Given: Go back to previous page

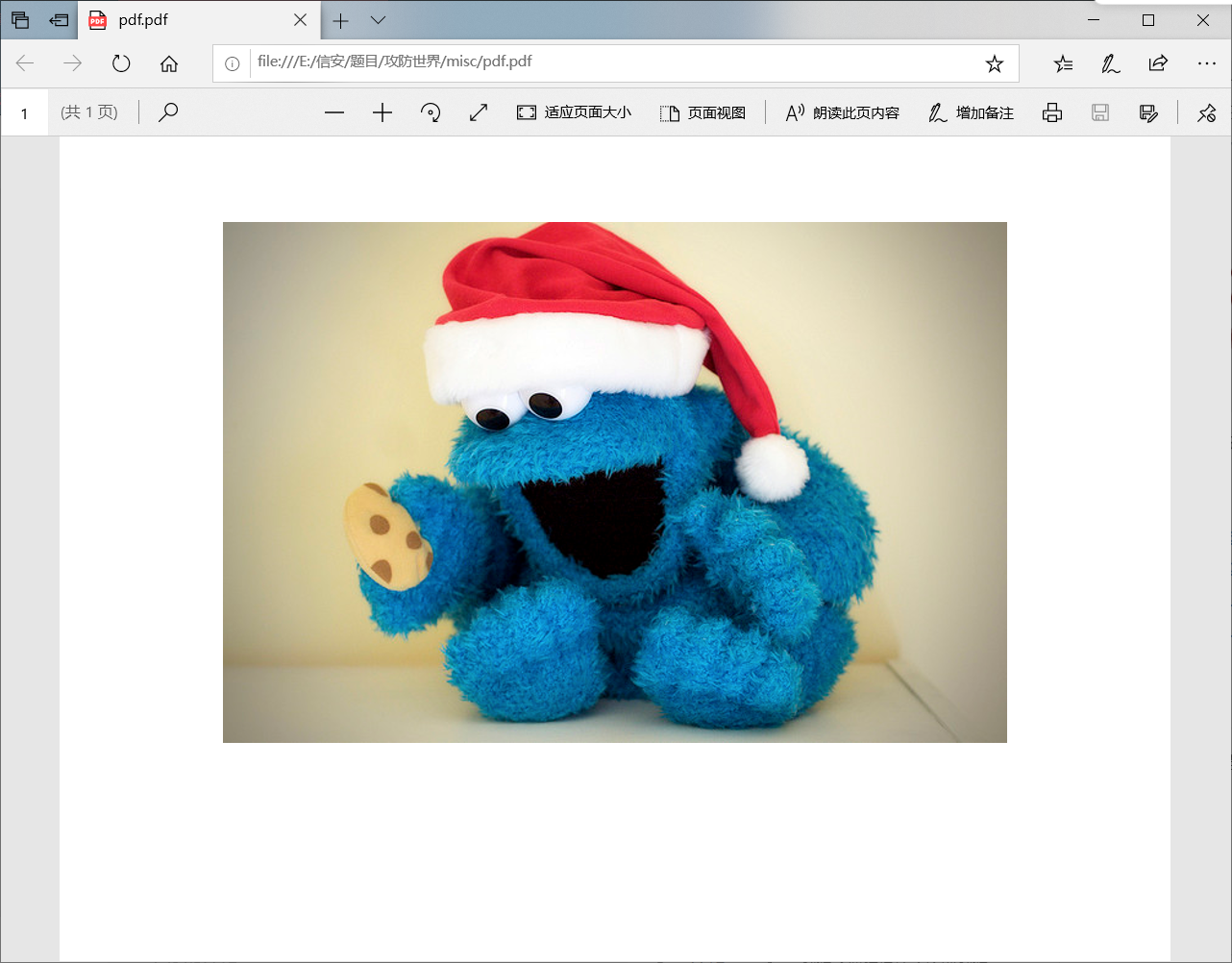Looking at the screenshot, I should (25, 63).
